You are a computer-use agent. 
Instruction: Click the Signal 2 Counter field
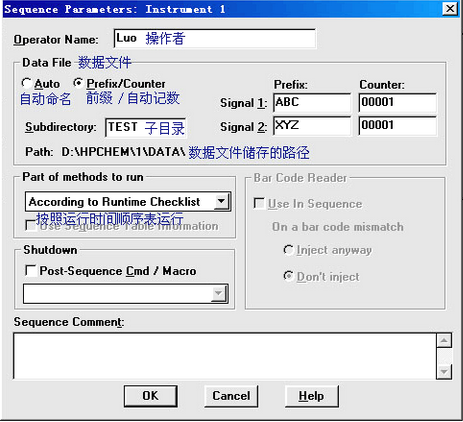[x=397, y=126]
